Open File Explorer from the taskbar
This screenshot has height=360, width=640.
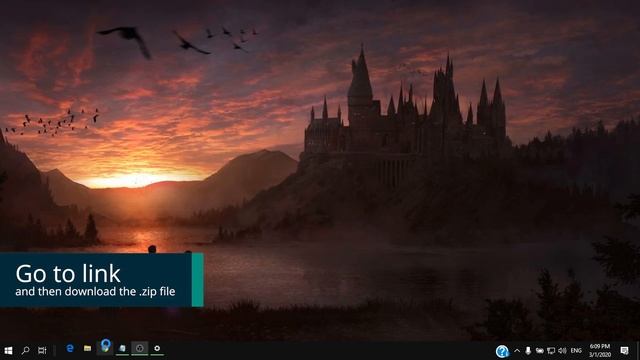click(x=87, y=349)
